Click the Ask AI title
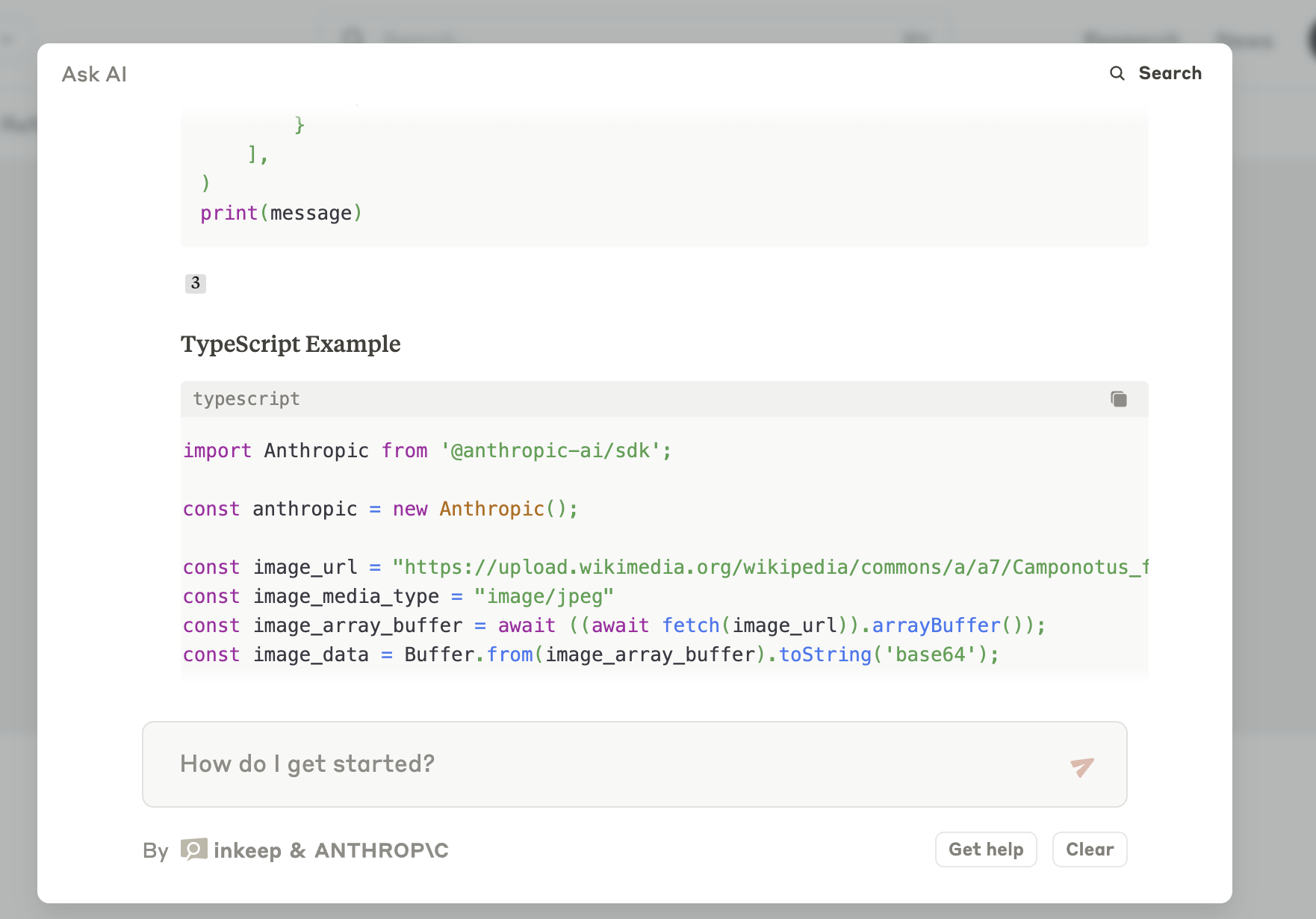The width and height of the screenshot is (1316, 919). [94, 74]
